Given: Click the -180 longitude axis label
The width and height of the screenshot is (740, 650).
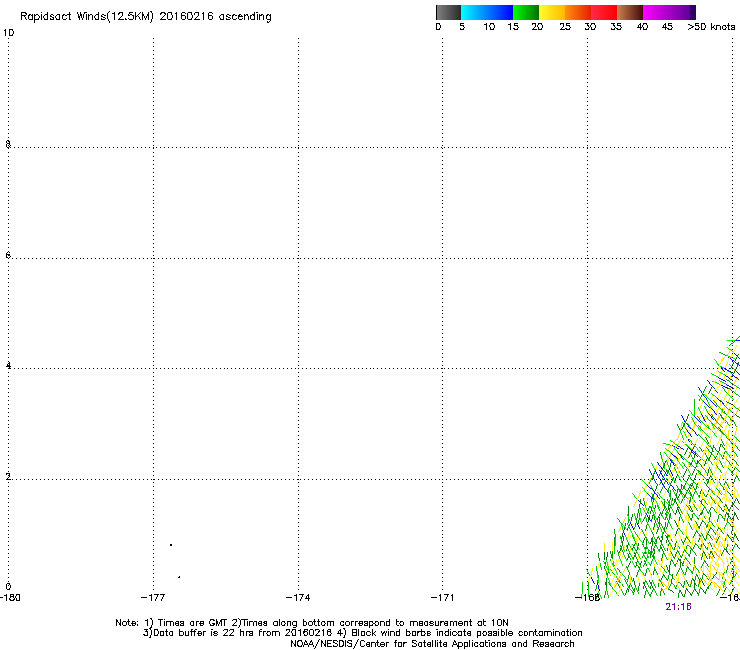Looking at the screenshot, I should (x=10, y=598).
